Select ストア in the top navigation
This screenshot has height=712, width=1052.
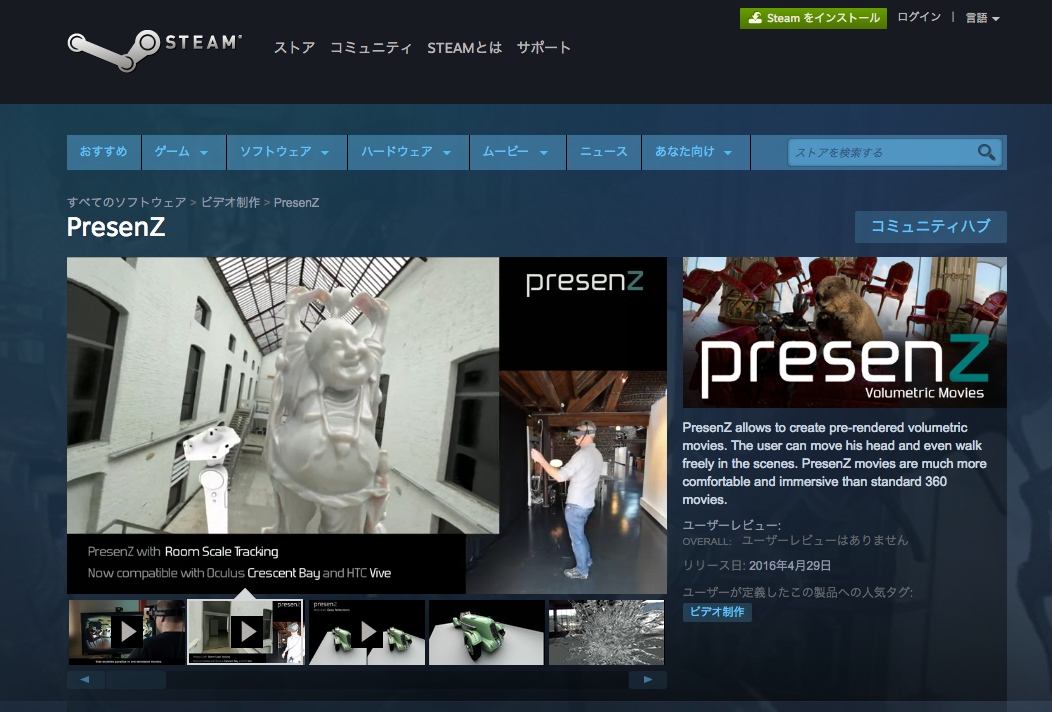click(x=294, y=47)
